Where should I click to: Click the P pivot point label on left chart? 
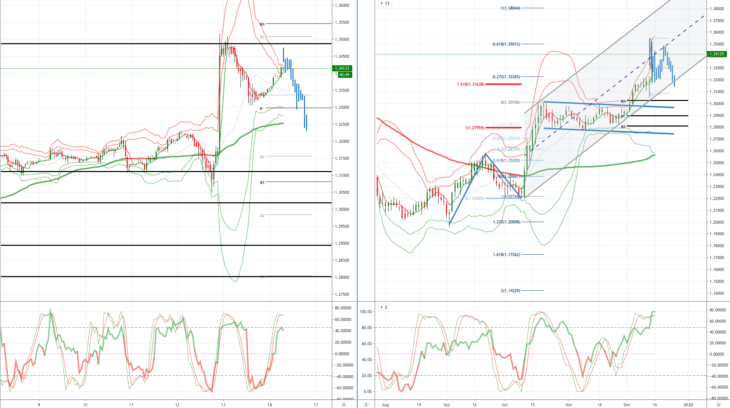(x=261, y=109)
